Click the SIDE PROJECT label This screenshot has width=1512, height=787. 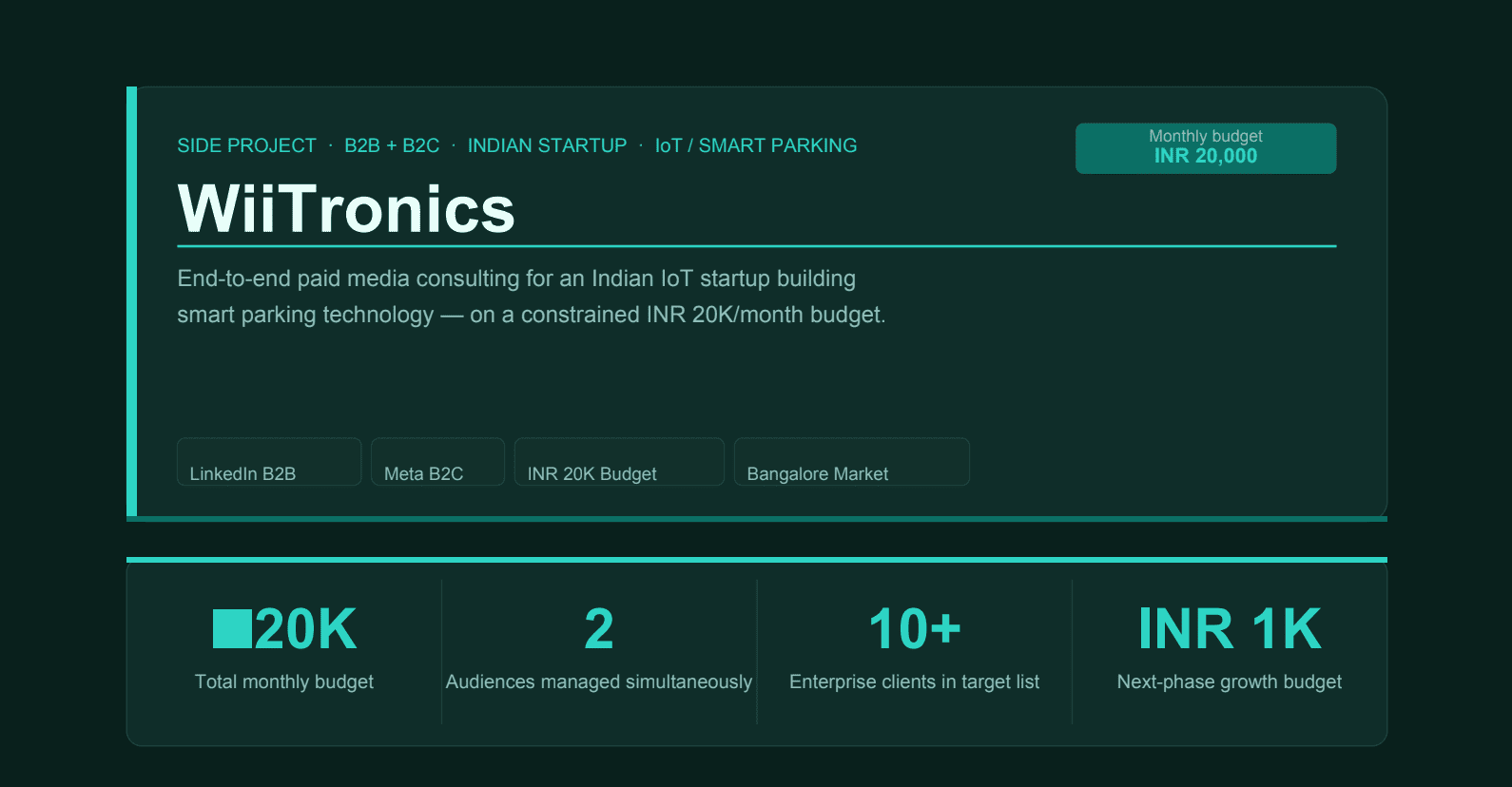[x=246, y=145]
